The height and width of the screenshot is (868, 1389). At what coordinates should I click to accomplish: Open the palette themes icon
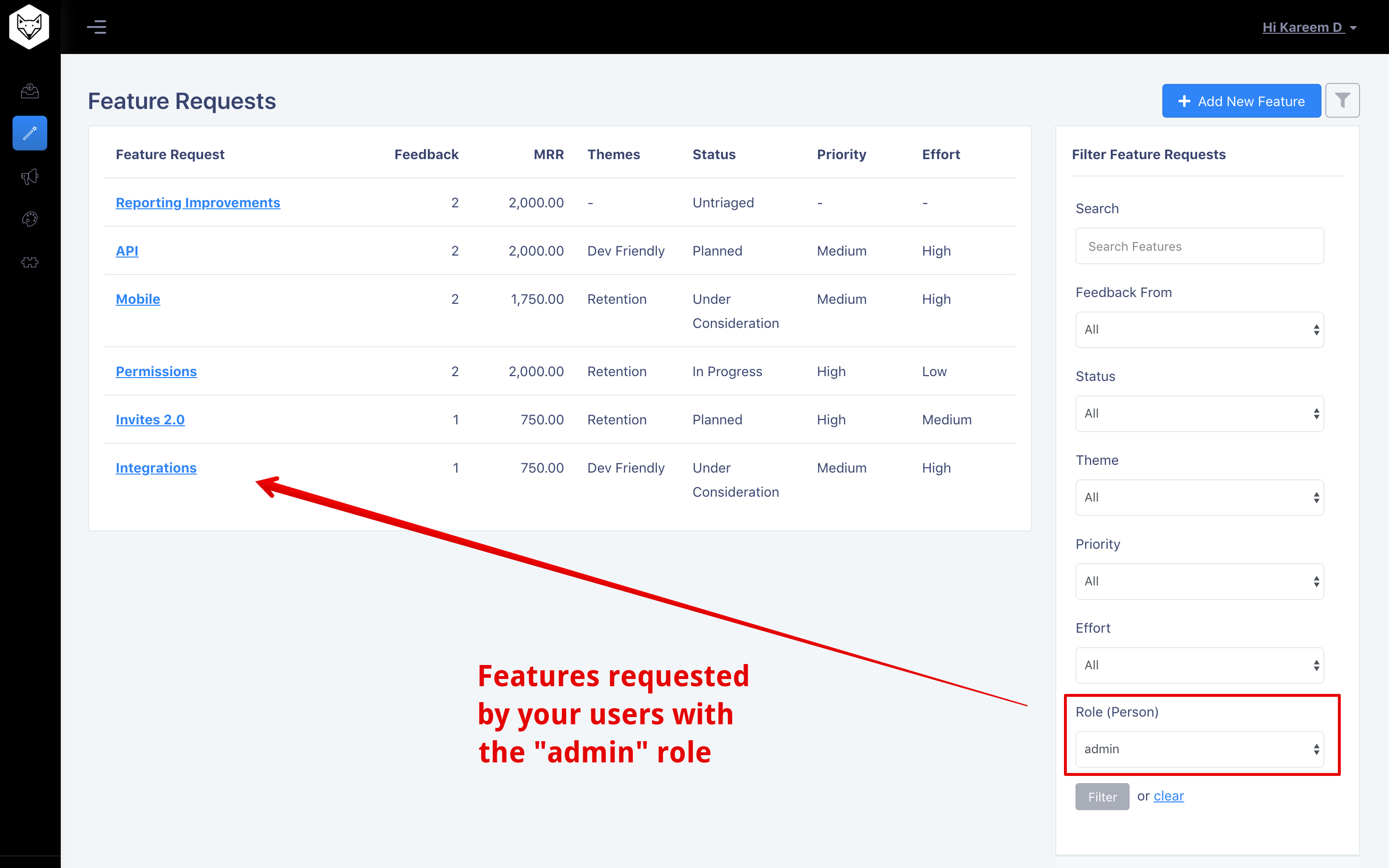30,219
